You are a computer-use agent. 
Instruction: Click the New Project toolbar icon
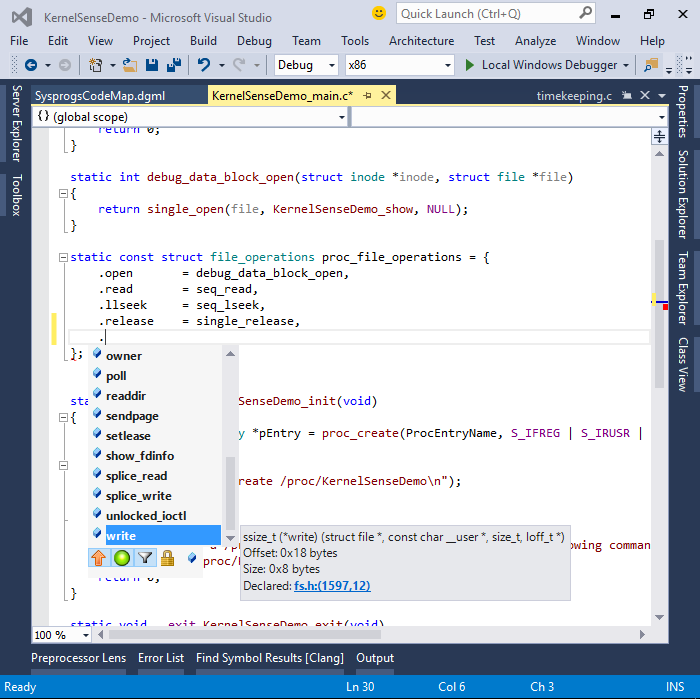[x=95, y=65]
